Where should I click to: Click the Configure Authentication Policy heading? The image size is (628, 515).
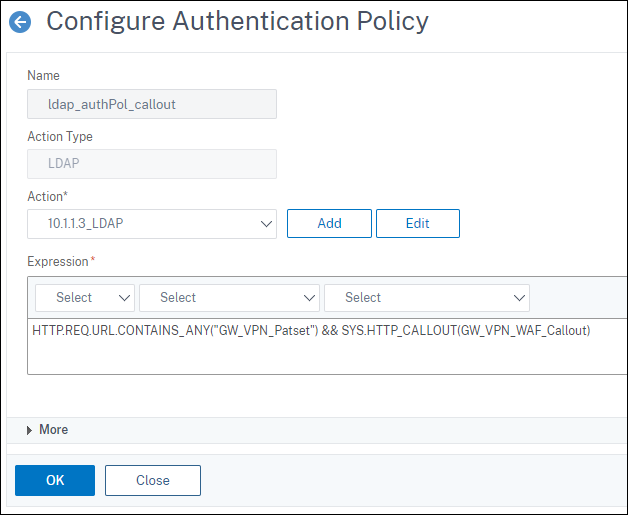click(x=237, y=21)
